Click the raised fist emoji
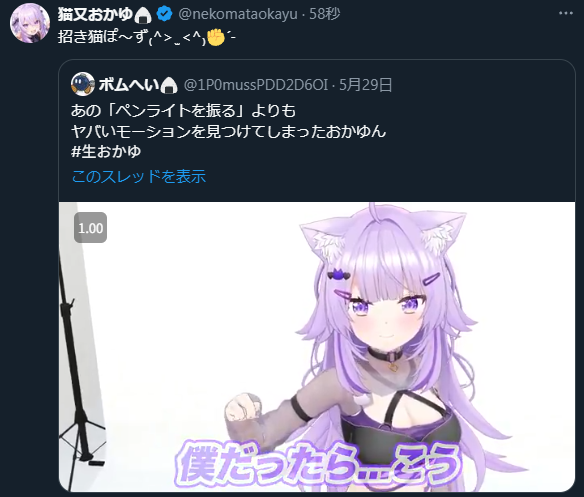584x497 pixels. click(x=216, y=37)
